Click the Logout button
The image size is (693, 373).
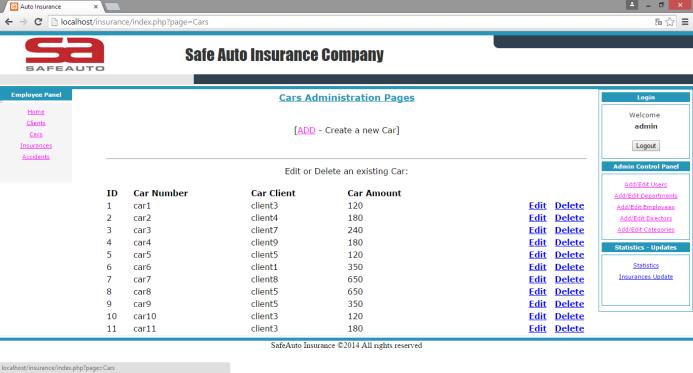646,146
